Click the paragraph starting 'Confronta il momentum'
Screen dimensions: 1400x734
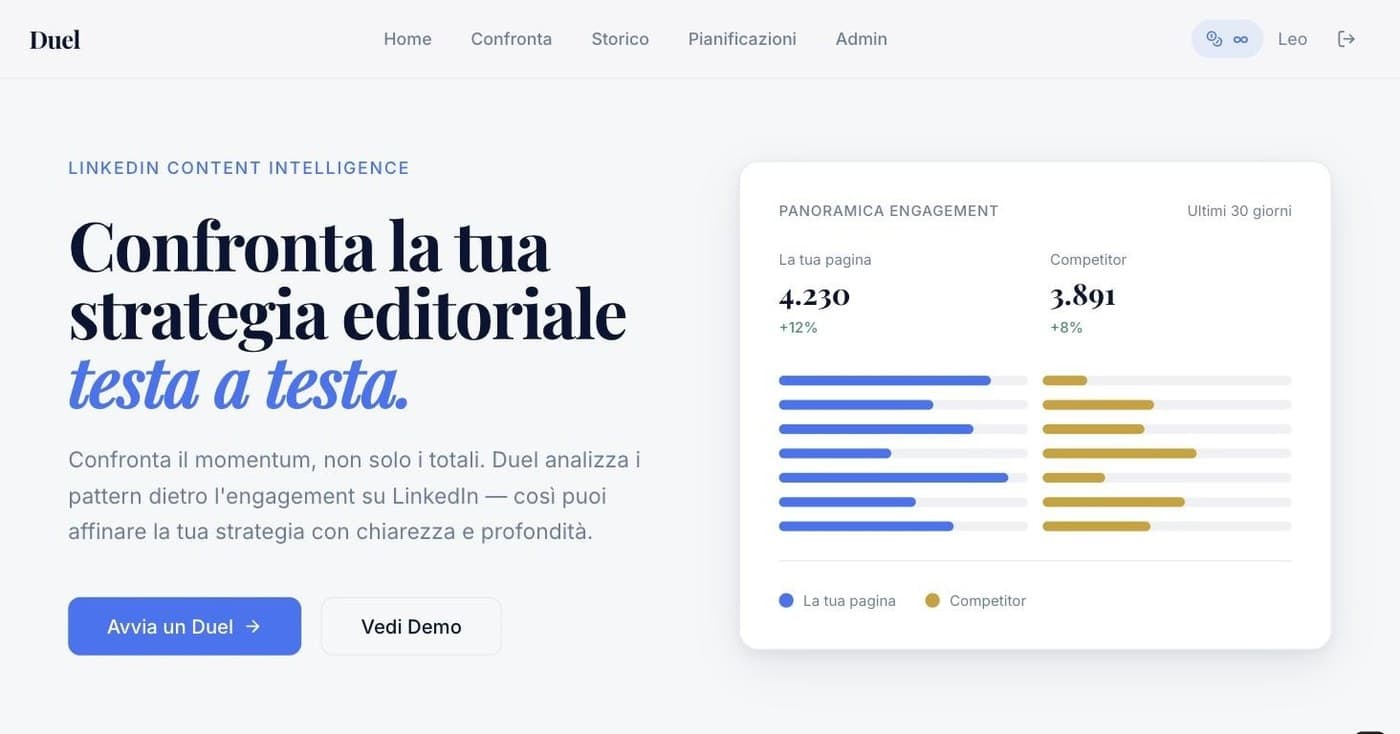pos(355,496)
